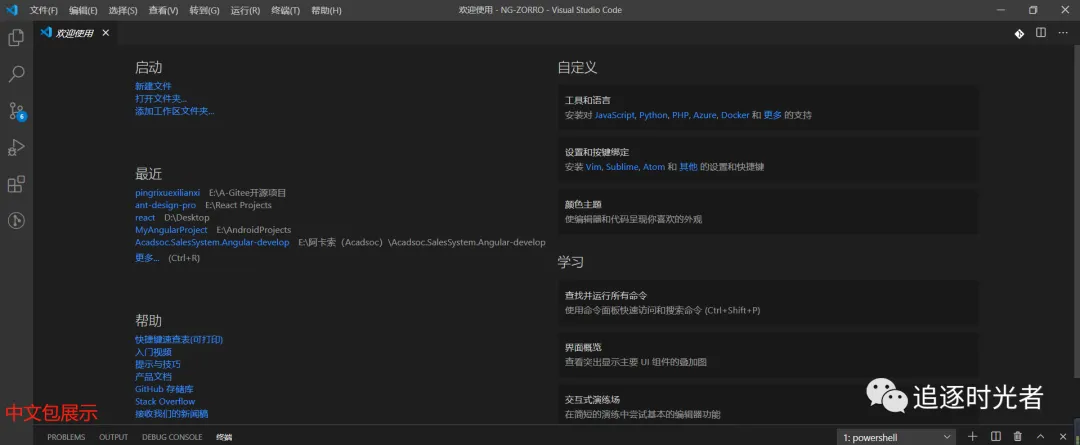Open the editor More Actions ellipsis

[x=1063, y=33]
